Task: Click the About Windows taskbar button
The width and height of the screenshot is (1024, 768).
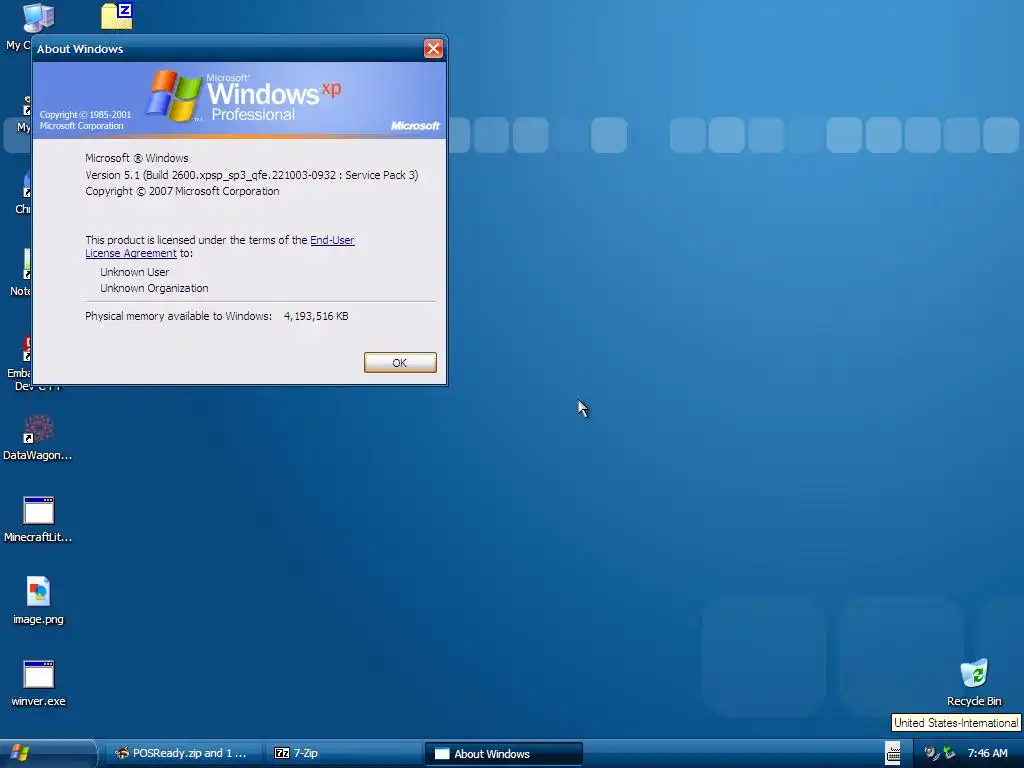Action: pyautogui.click(x=504, y=754)
